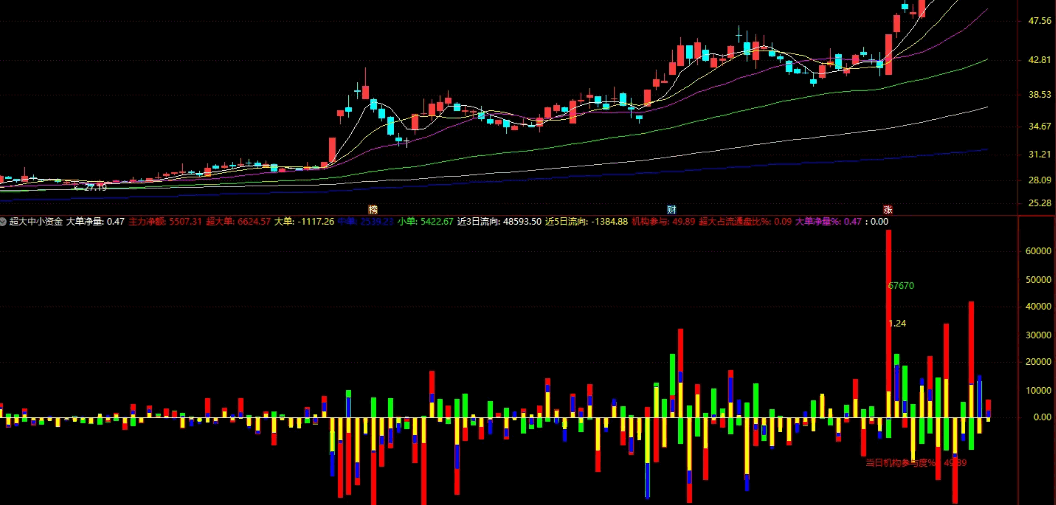This screenshot has height=505, width=1056.
Task: Open the 超大中小资金 indicator name
Action: pyautogui.click(x=36, y=222)
